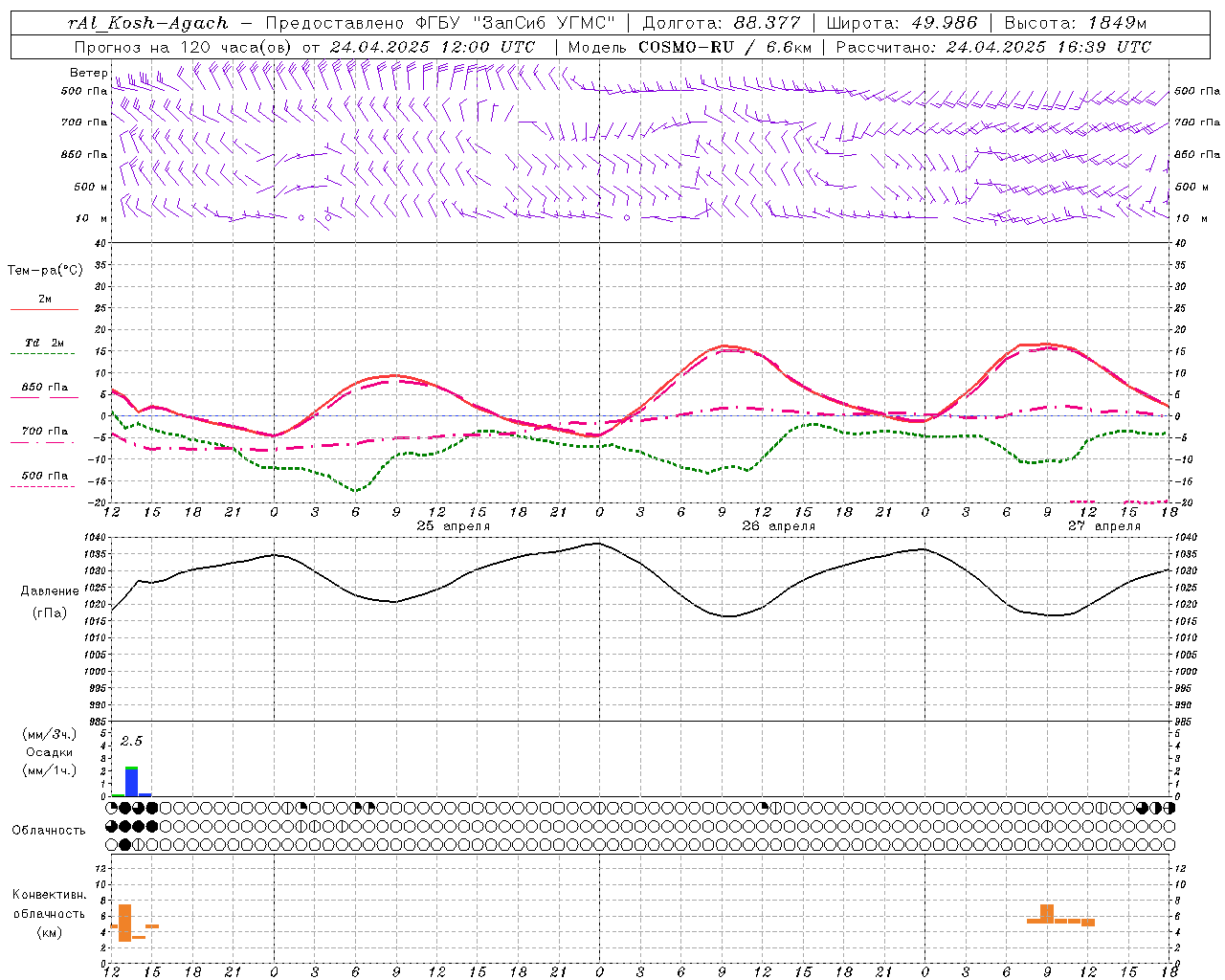Select the text ФГБУ "ЗапСиб УГМС" provider

[517, 23]
